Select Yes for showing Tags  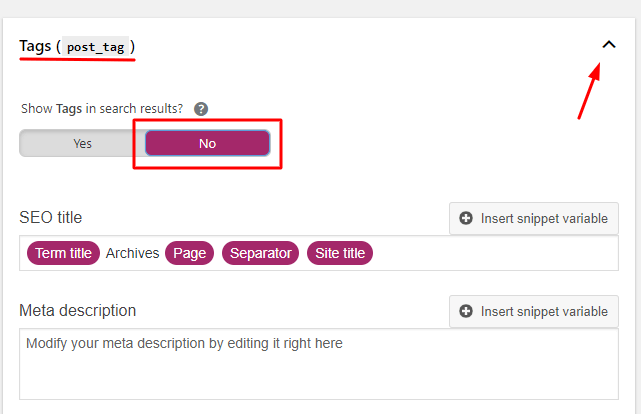[x=82, y=143]
